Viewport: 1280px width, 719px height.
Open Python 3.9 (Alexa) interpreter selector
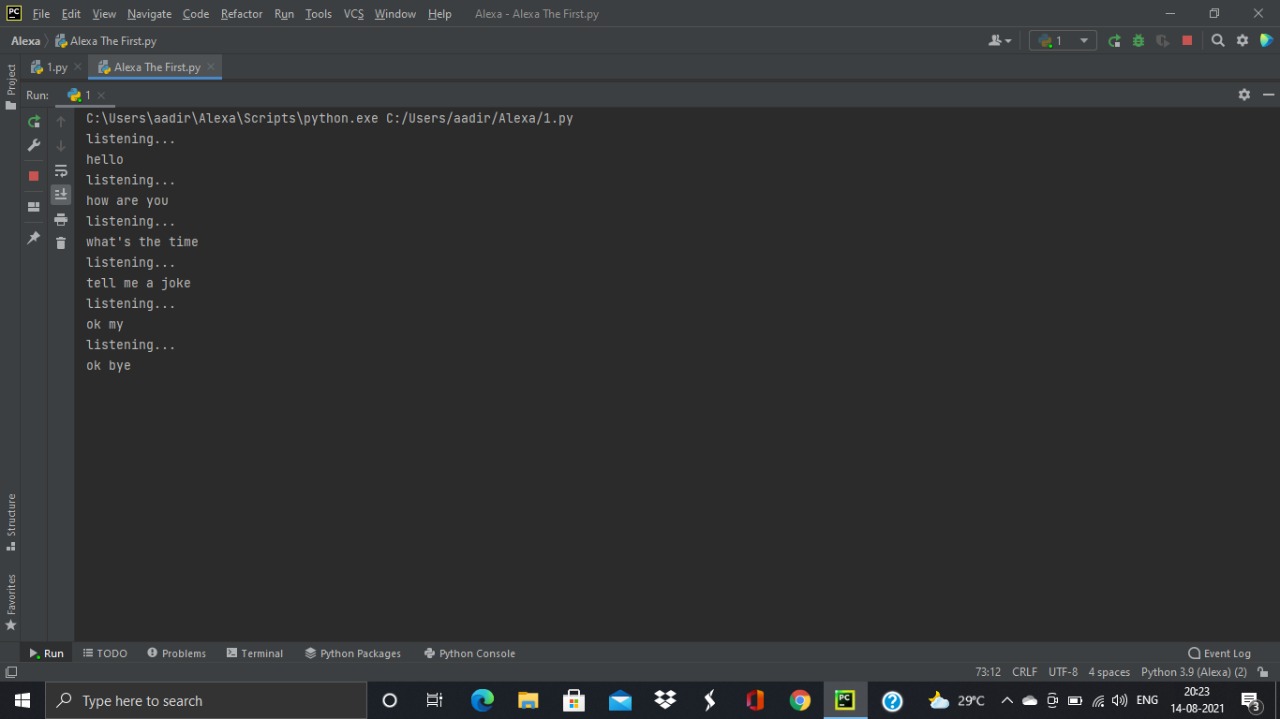1193,672
